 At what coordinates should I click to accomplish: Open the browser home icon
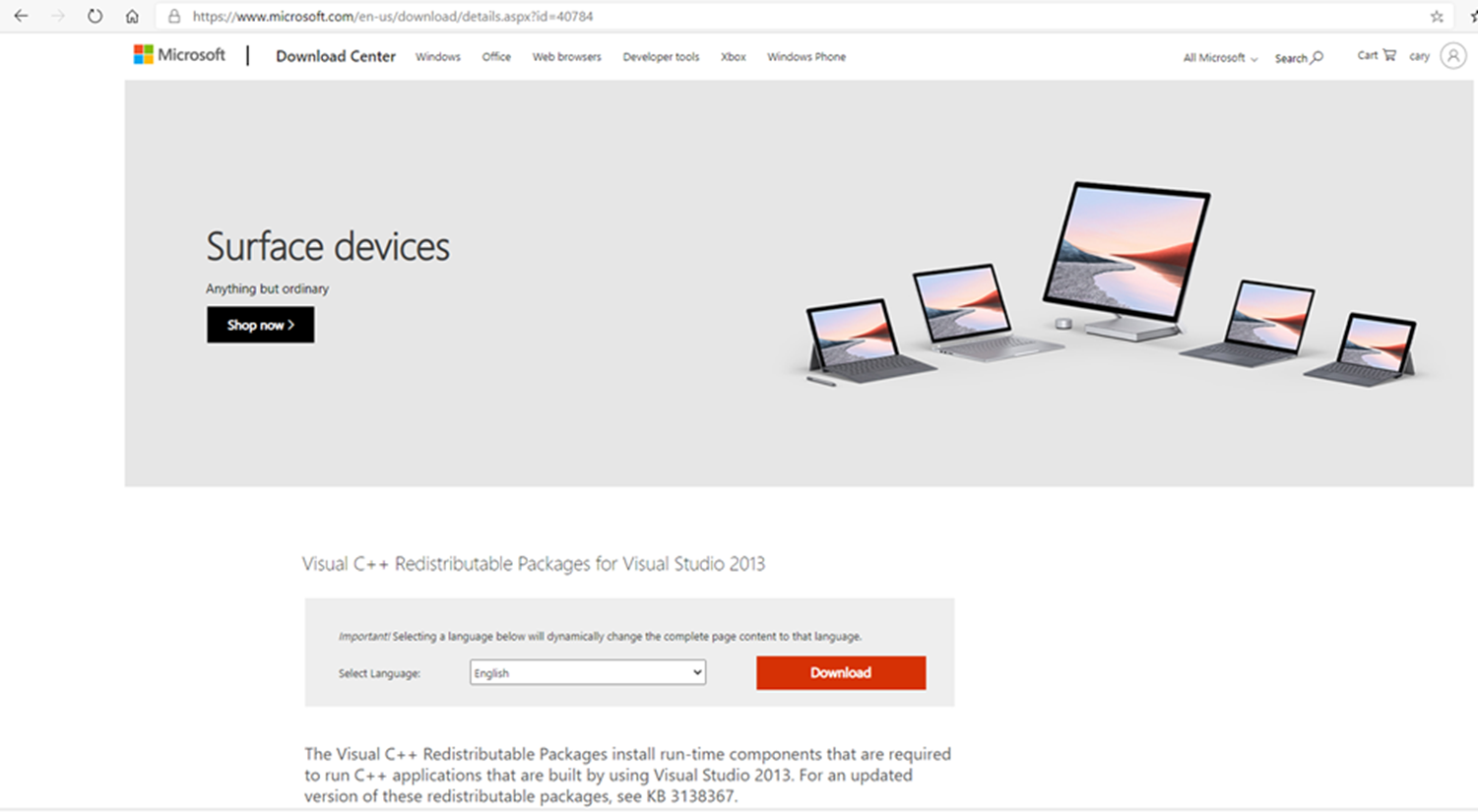pyautogui.click(x=132, y=16)
